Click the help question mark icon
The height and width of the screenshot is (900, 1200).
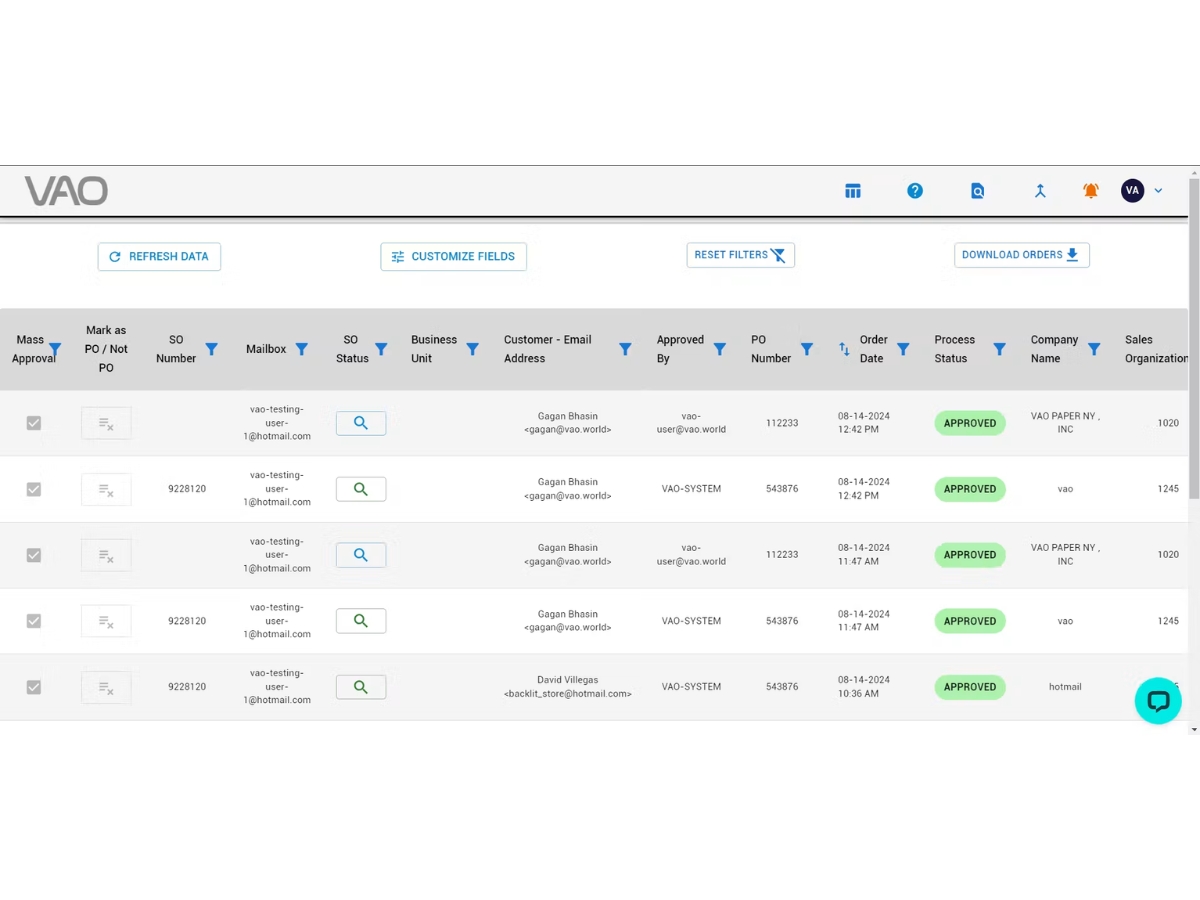click(x=915, y=191)
